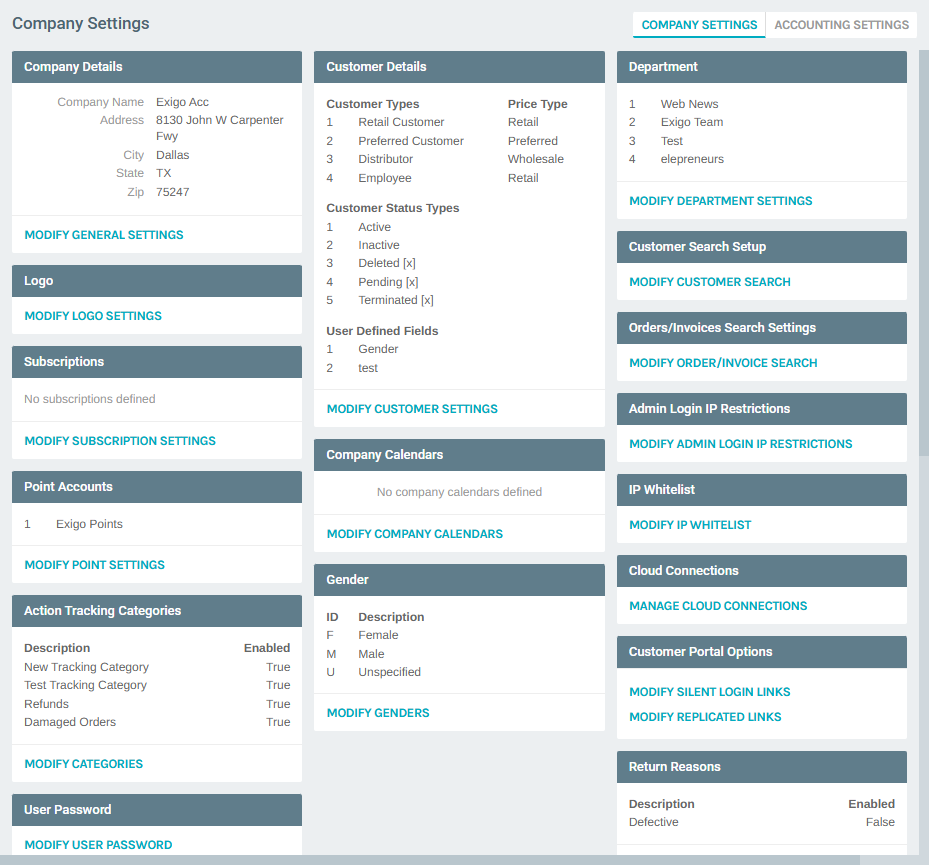
Task: Open MODIFY CUSTOMER SEARCH
Action: [709, 281]
